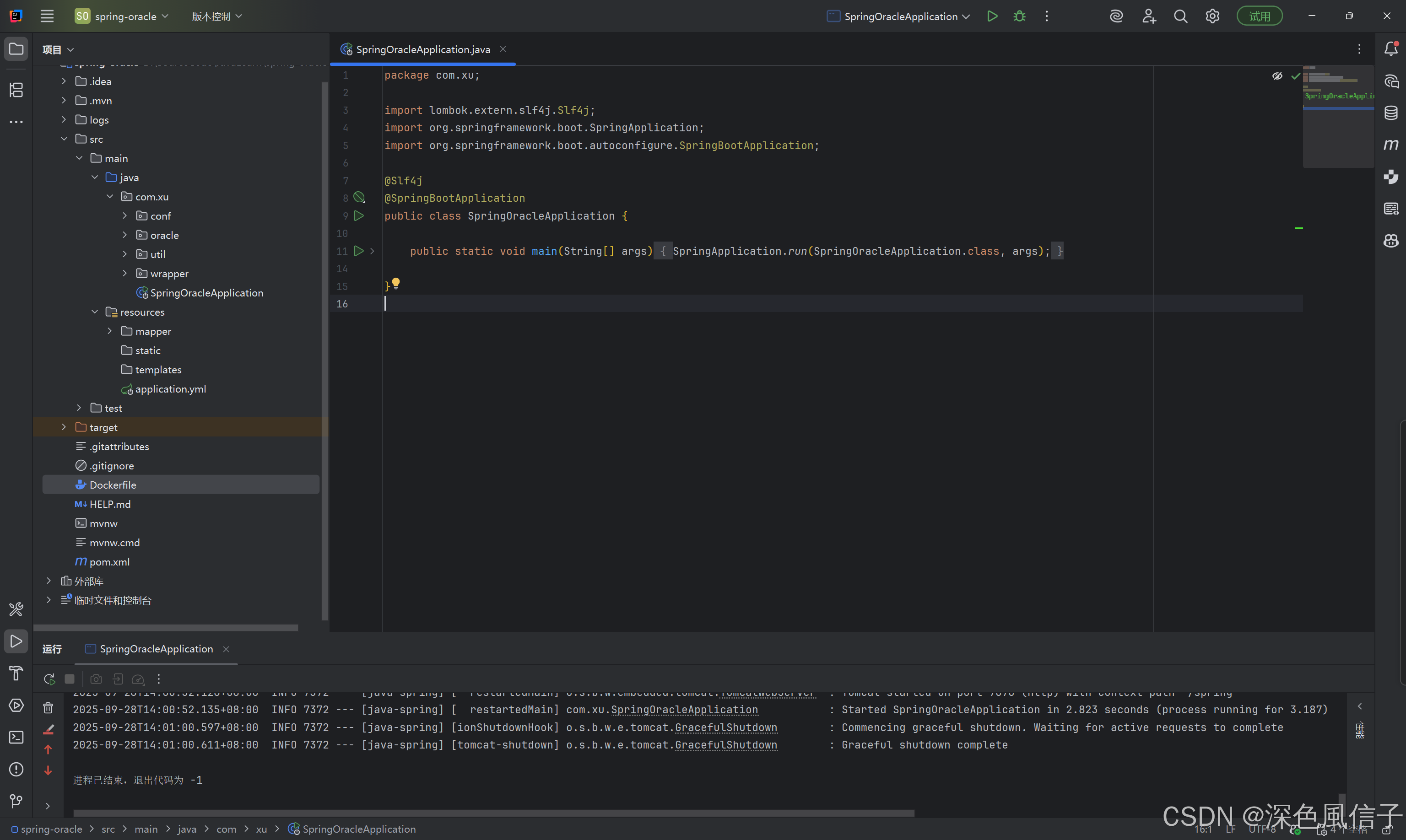Click main breadcrumb in navigation bar
Screen dimensions: 1406x840
pos(146,829)
